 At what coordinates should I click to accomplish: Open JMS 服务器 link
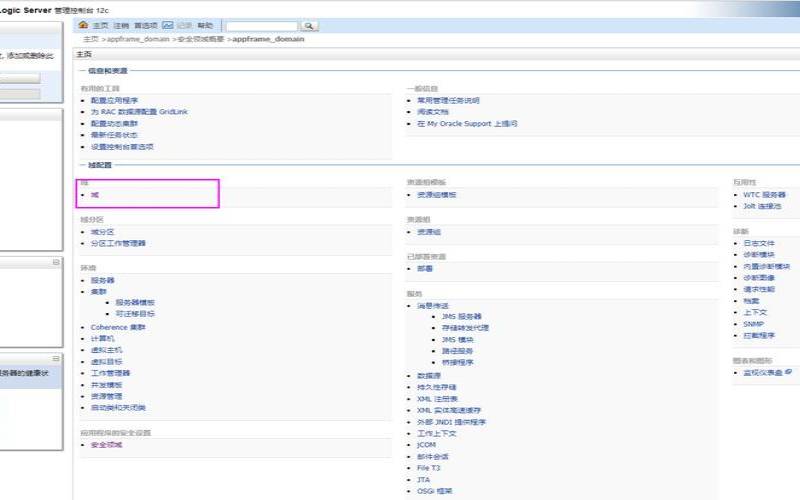pyautogui.click(x=462, y=316)
